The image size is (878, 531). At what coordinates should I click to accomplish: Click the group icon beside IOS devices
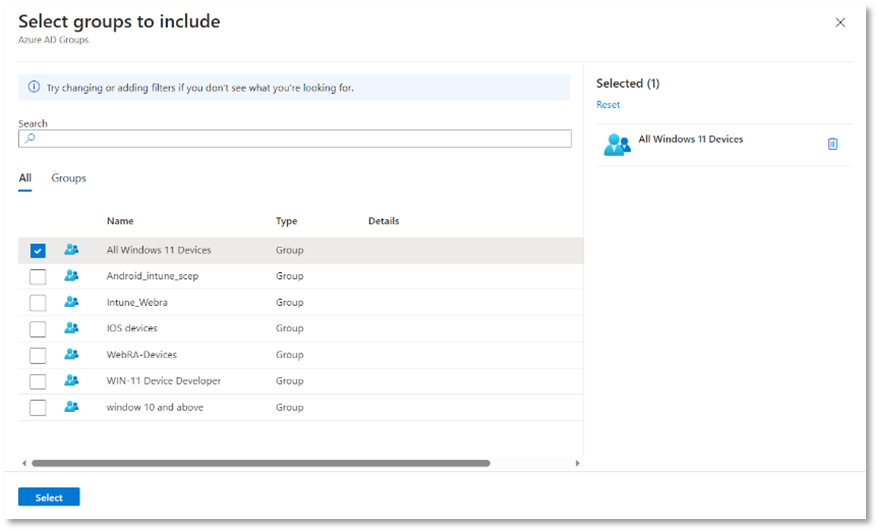(71, 328)
